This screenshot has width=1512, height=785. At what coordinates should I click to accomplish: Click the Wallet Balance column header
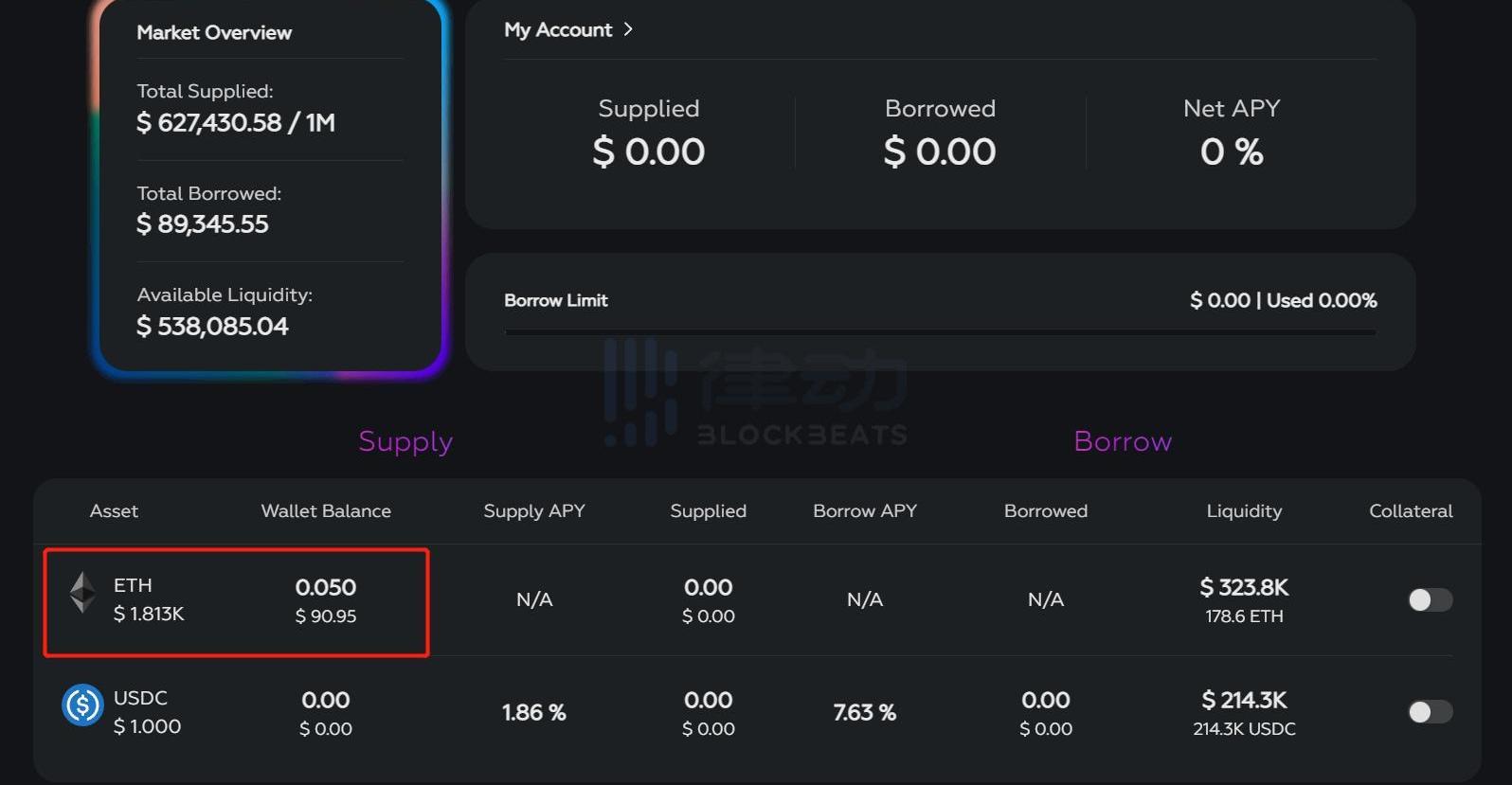click(x=326, y=511)
